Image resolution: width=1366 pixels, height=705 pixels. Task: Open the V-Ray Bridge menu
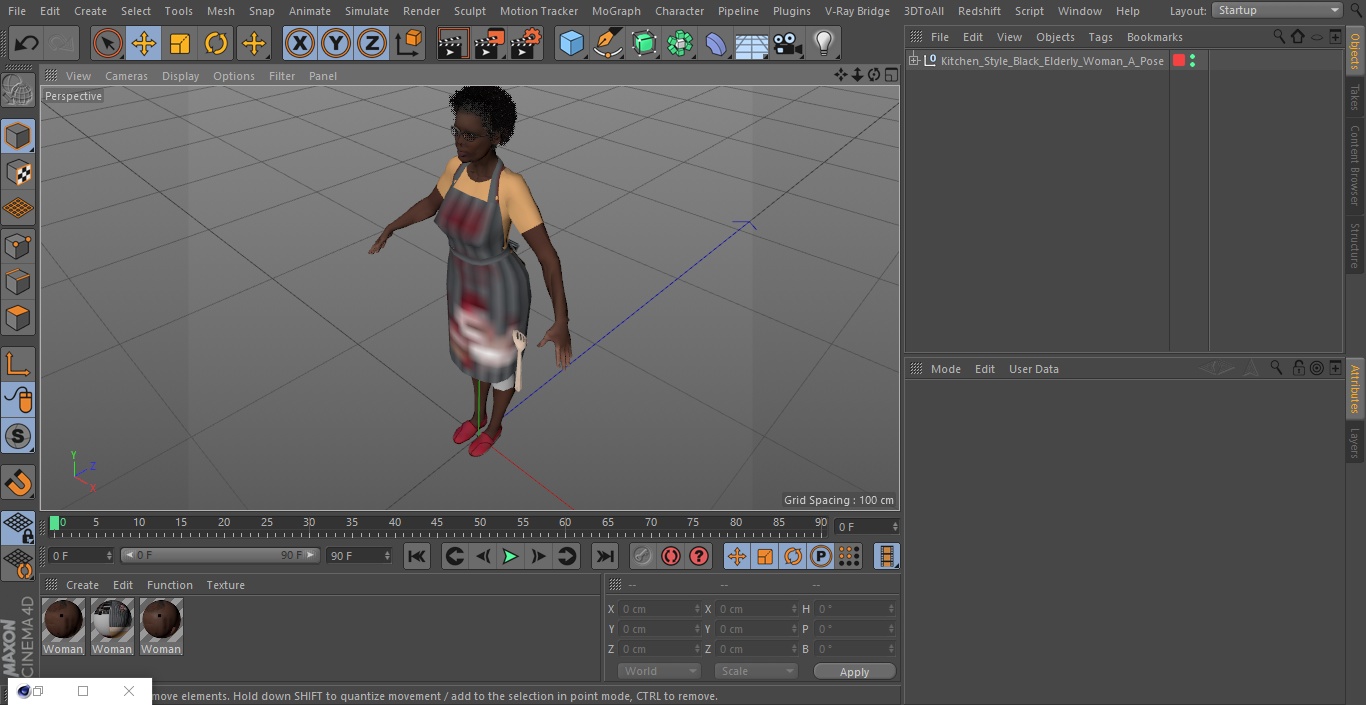[857, 11]
